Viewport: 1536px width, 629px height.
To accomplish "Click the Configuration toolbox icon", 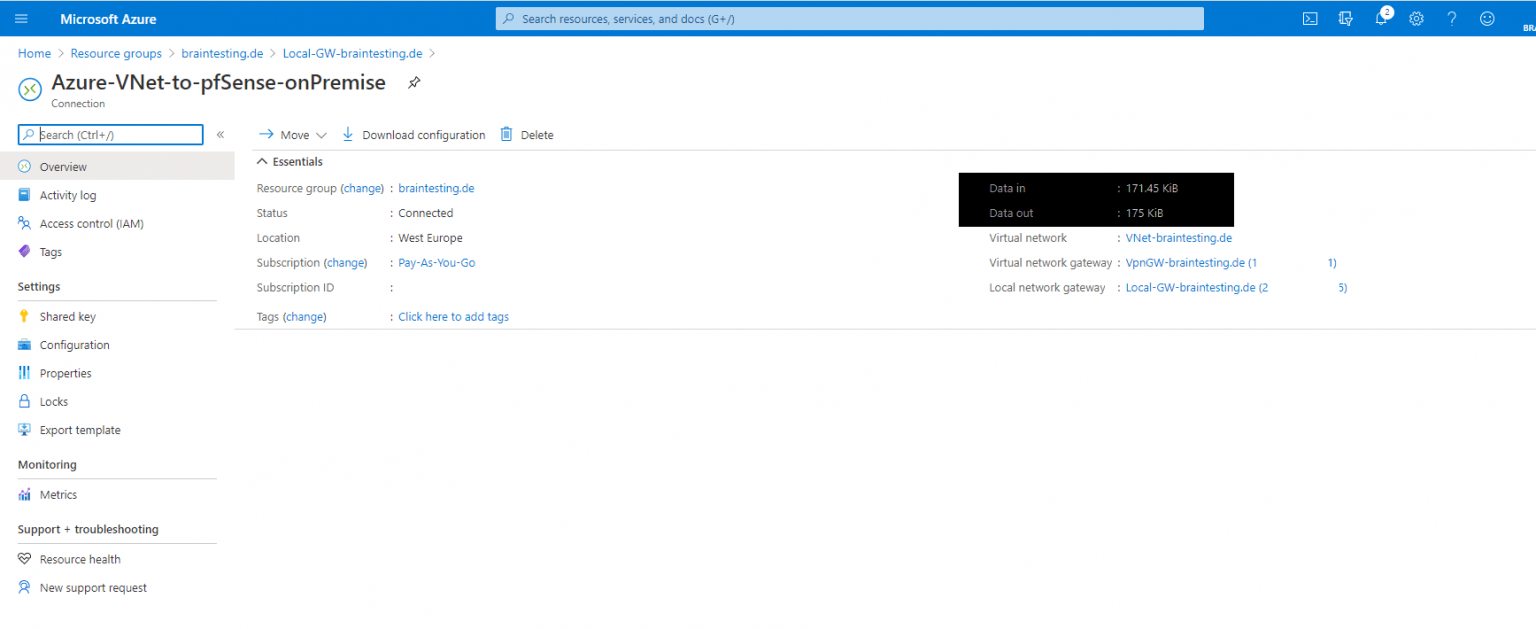I will (25, 345).
